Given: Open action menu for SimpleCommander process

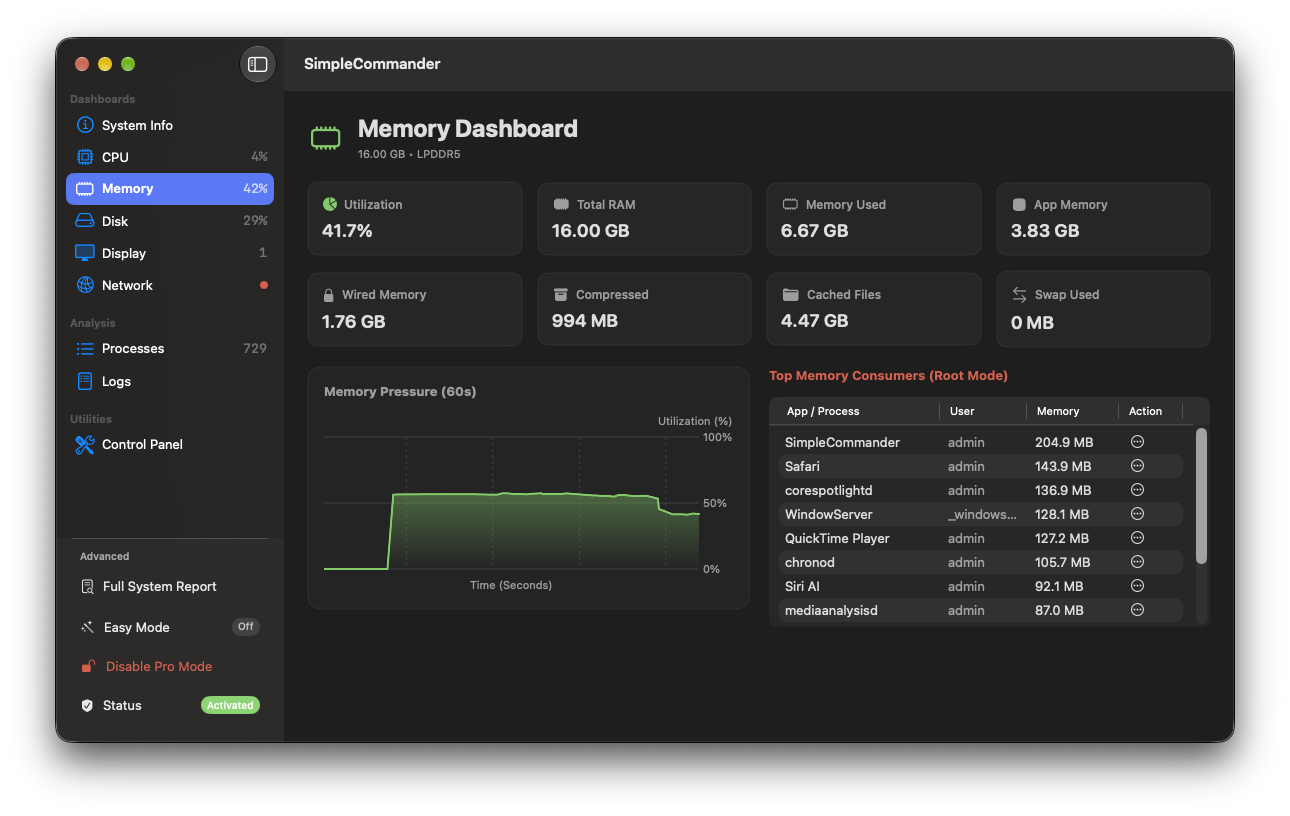Looking at the screenshot, I should (1137, 442).
